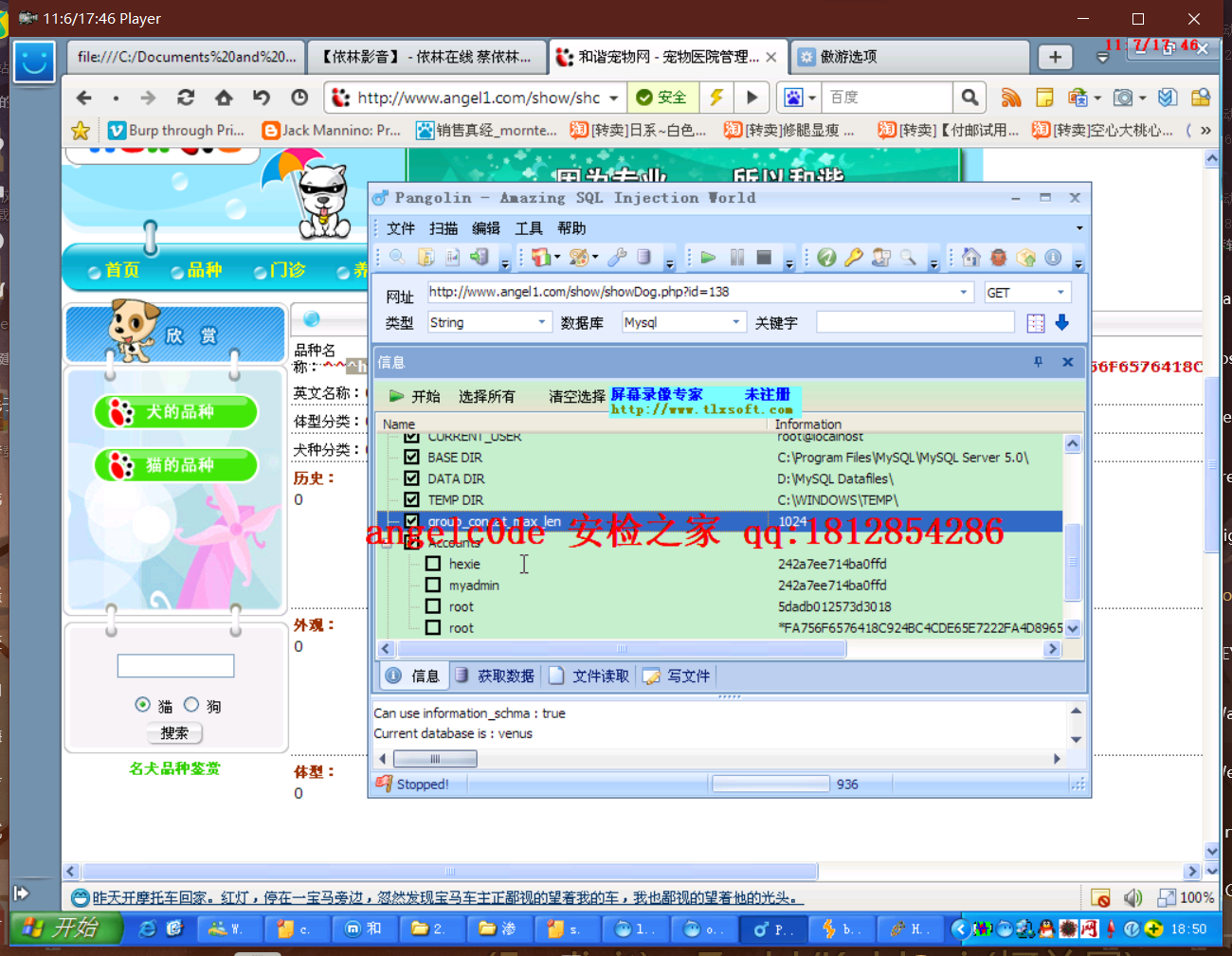
Task: Open Pangolin 工具 menu
Action: [x=529, y=228]
